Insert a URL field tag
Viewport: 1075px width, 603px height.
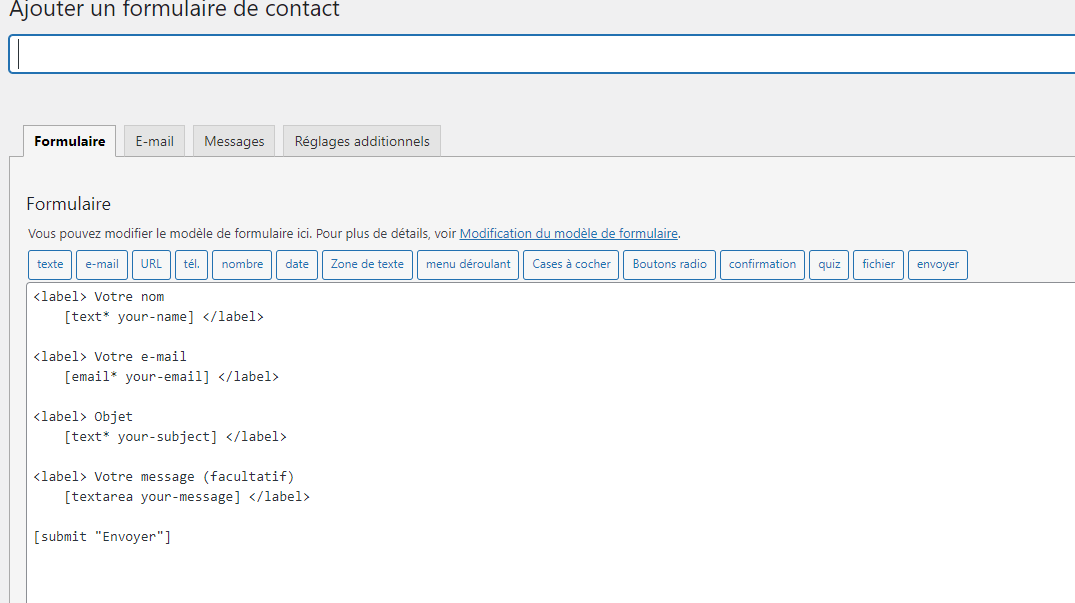pyautogui.click(x=151, y=264)
